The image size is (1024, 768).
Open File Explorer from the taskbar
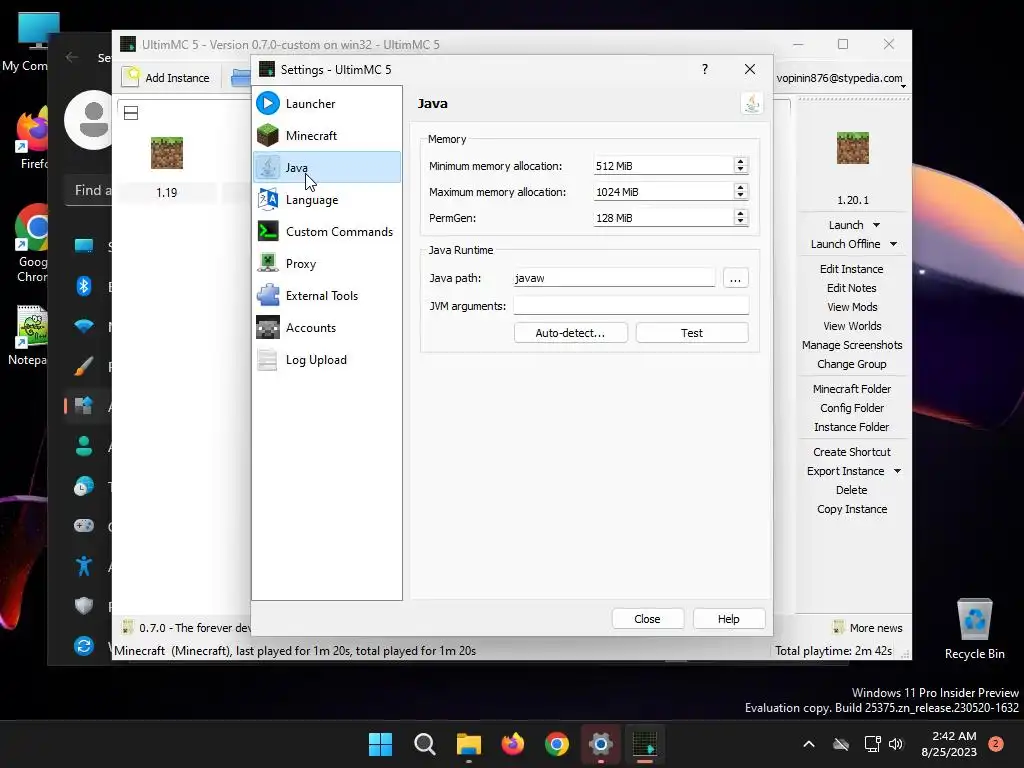click(468, 744)
